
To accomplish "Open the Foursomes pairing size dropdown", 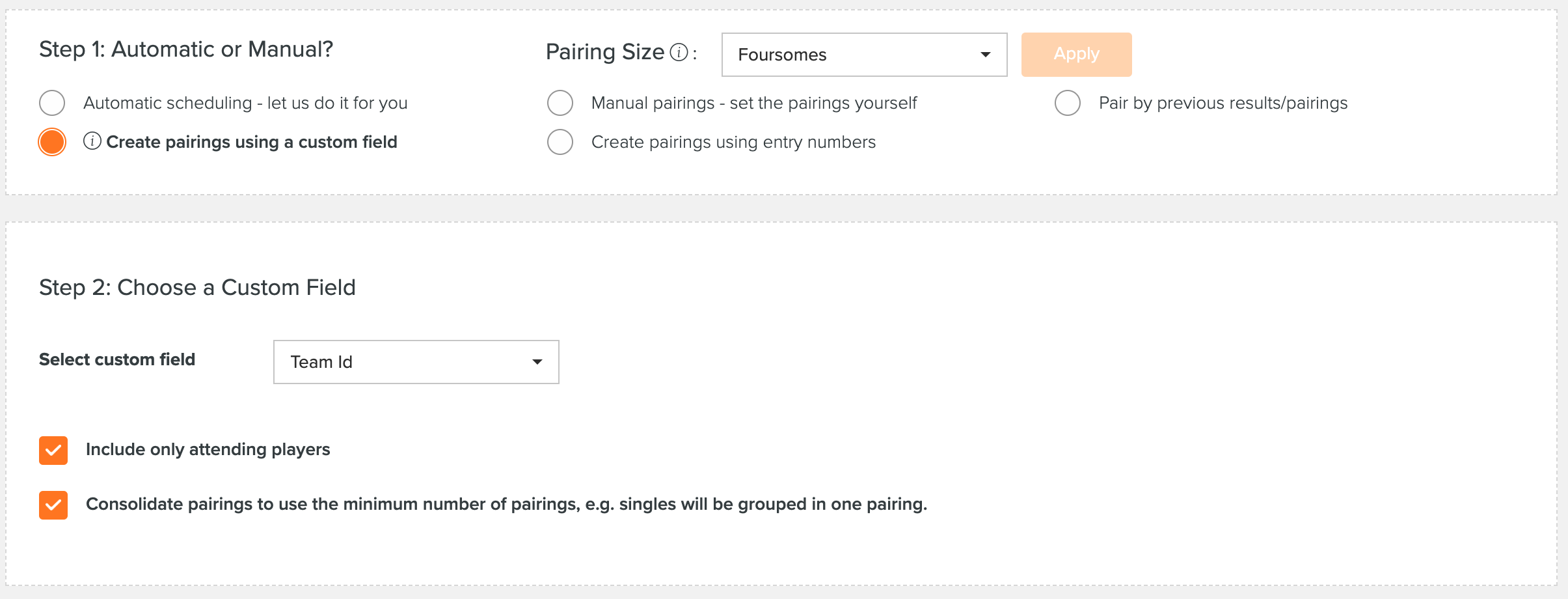I will 864,55.
